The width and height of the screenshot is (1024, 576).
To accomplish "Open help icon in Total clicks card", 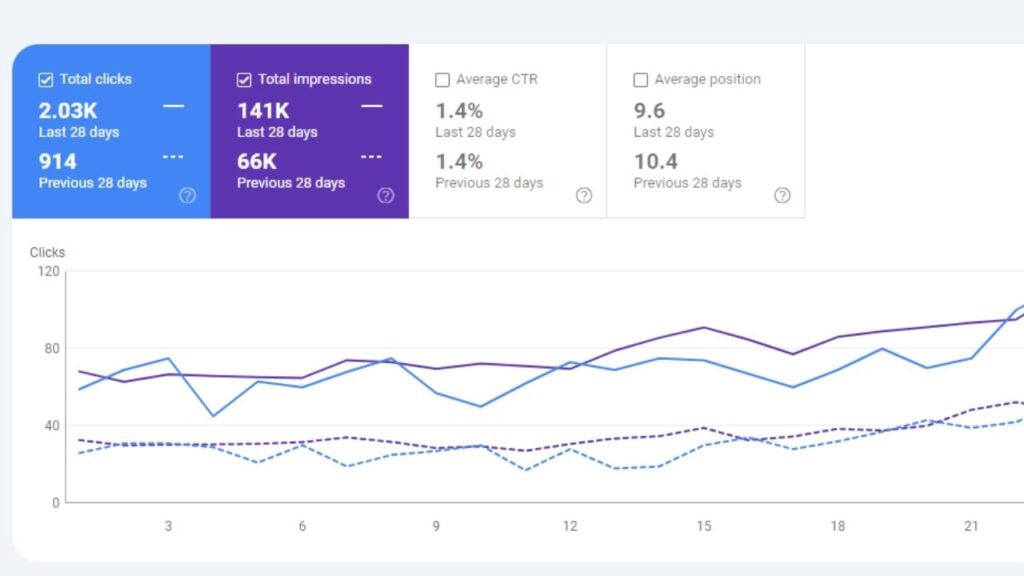I will [x=187, y=195].
